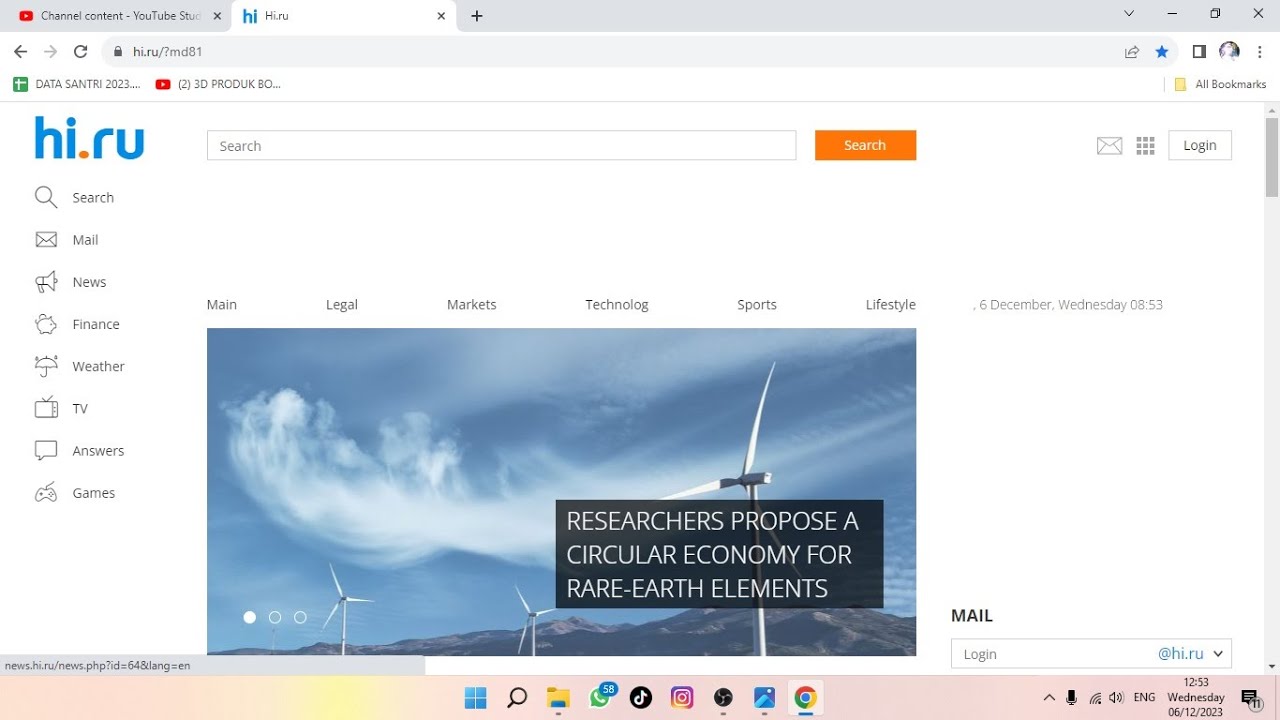Open the volume icon in system tray

tap(1116, 698)
